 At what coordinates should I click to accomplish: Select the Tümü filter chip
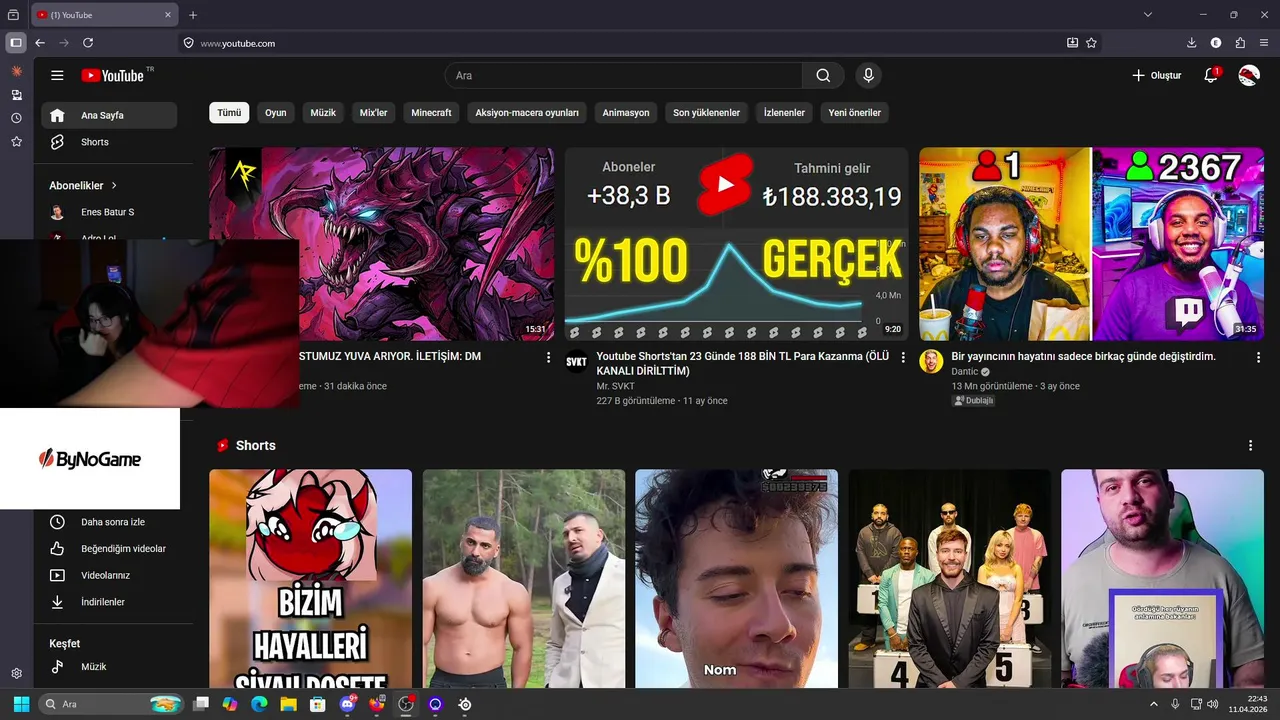[x=229, y=113]
